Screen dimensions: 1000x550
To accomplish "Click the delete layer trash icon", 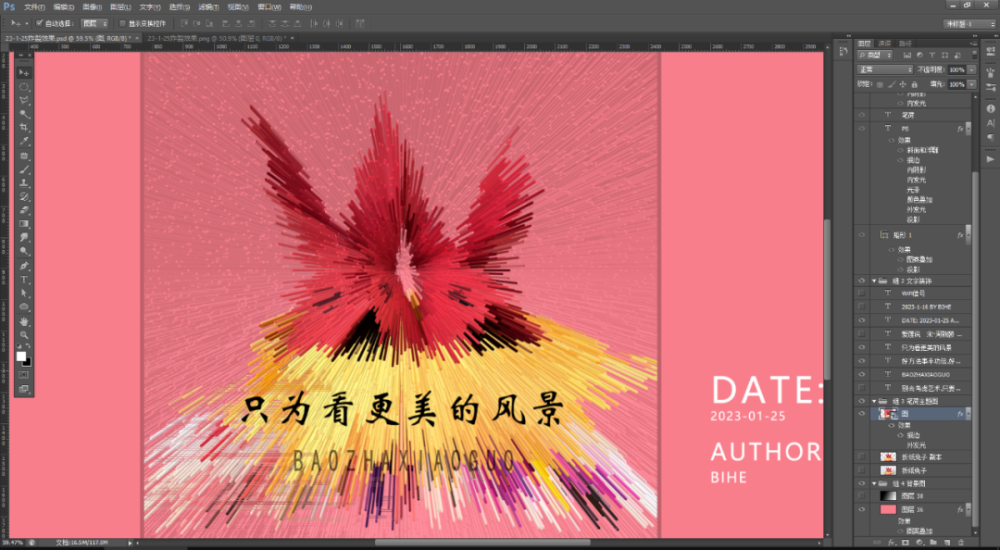I will [x=961, y=543].
